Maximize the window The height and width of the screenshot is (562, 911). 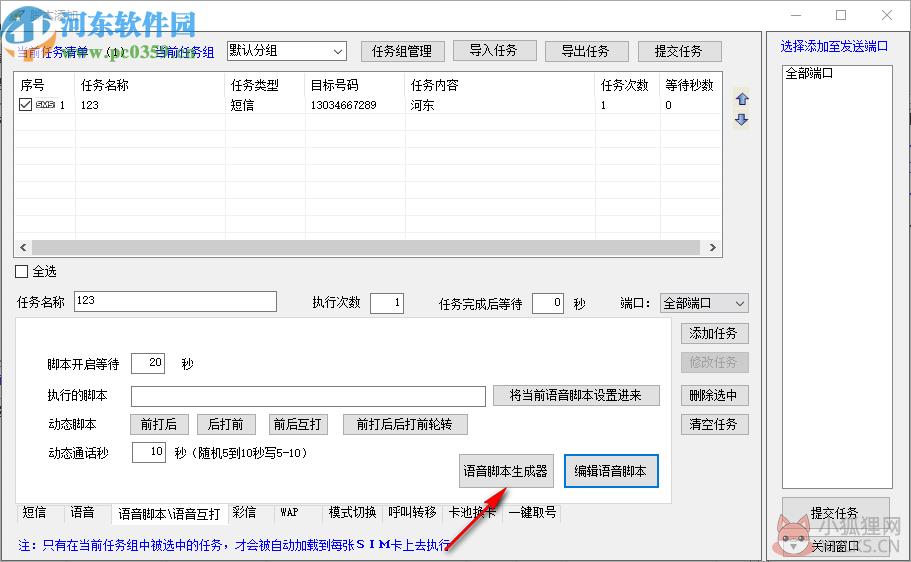[841, 15]
